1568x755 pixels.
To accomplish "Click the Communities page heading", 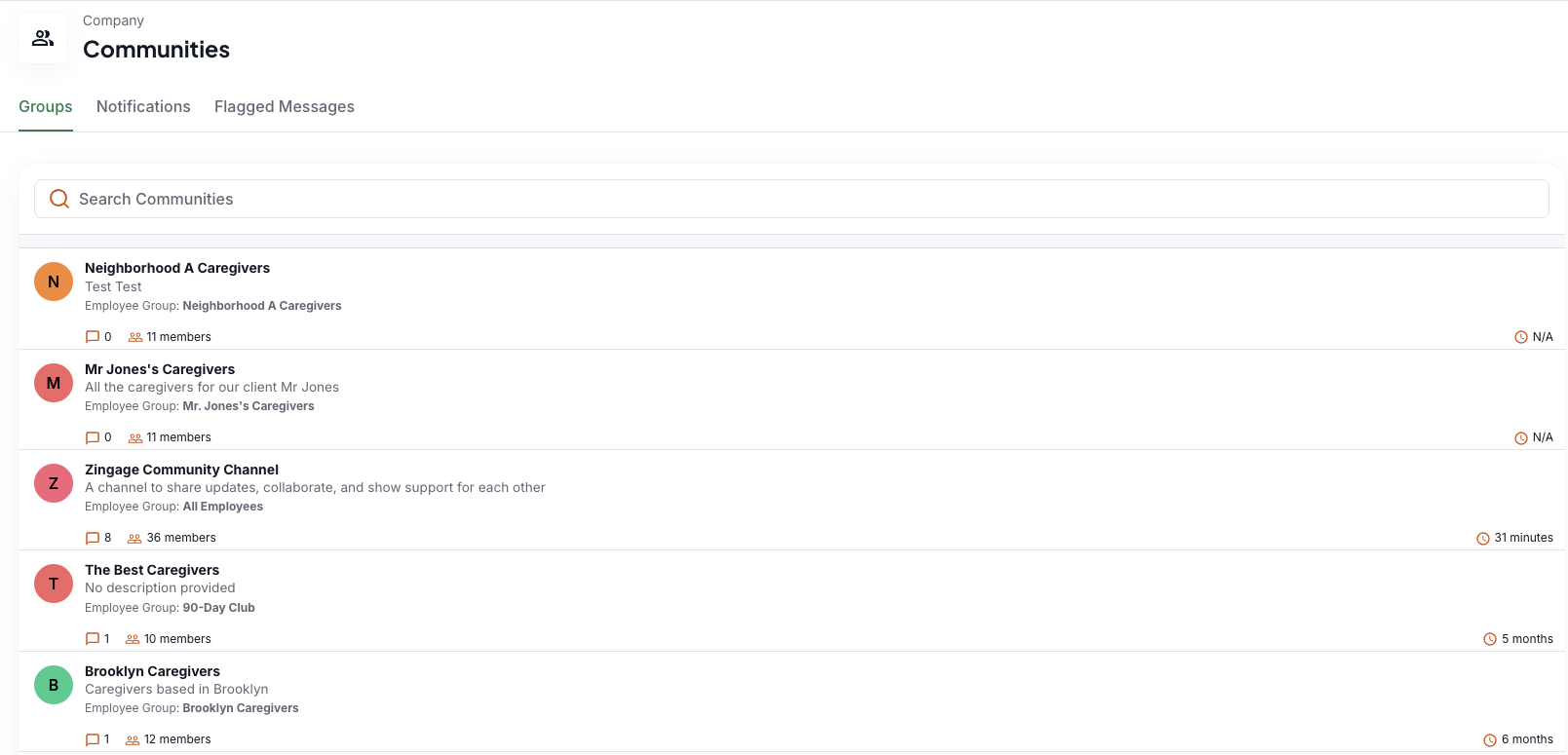I will (156, 50).
